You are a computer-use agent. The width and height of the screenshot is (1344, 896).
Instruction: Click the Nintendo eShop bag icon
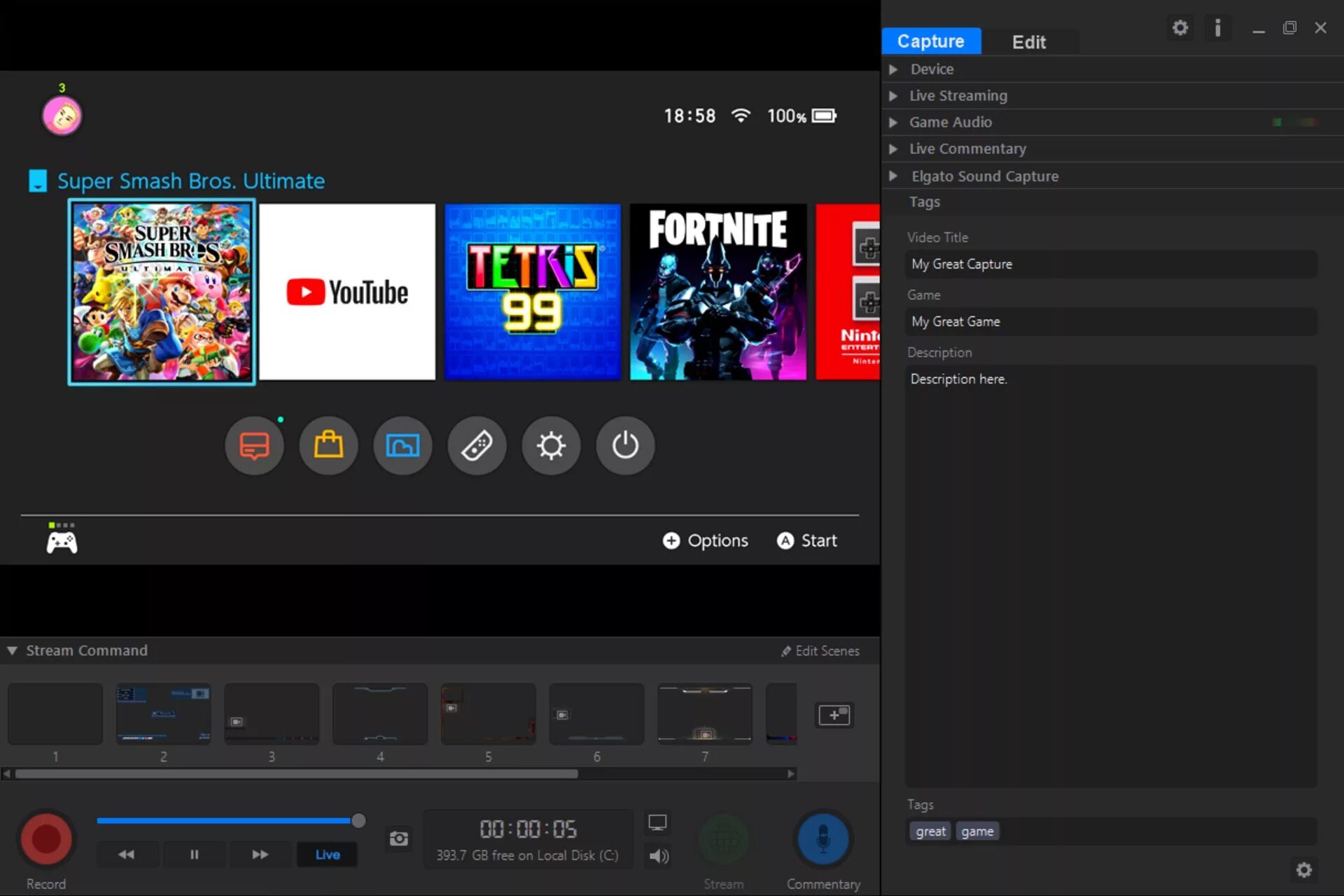pos(328,445)
